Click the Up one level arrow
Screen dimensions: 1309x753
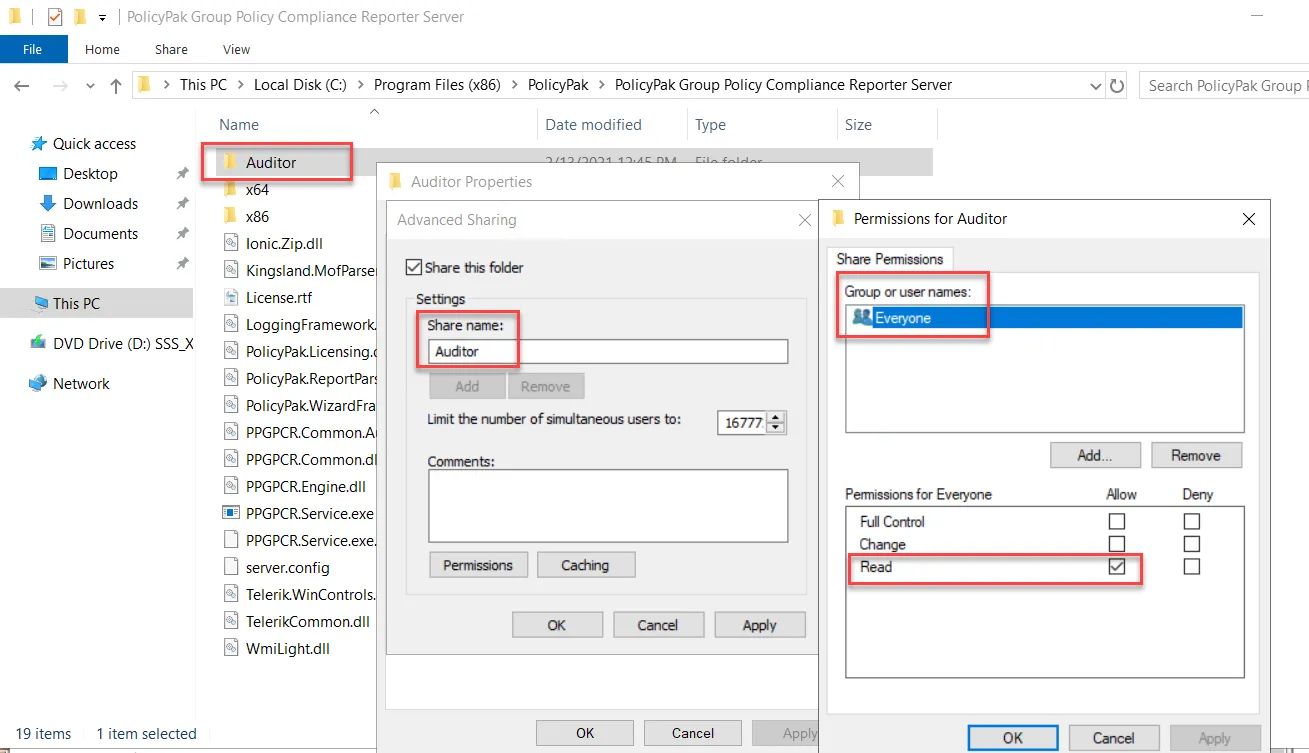pyautogui.click(x=116, y=86)
